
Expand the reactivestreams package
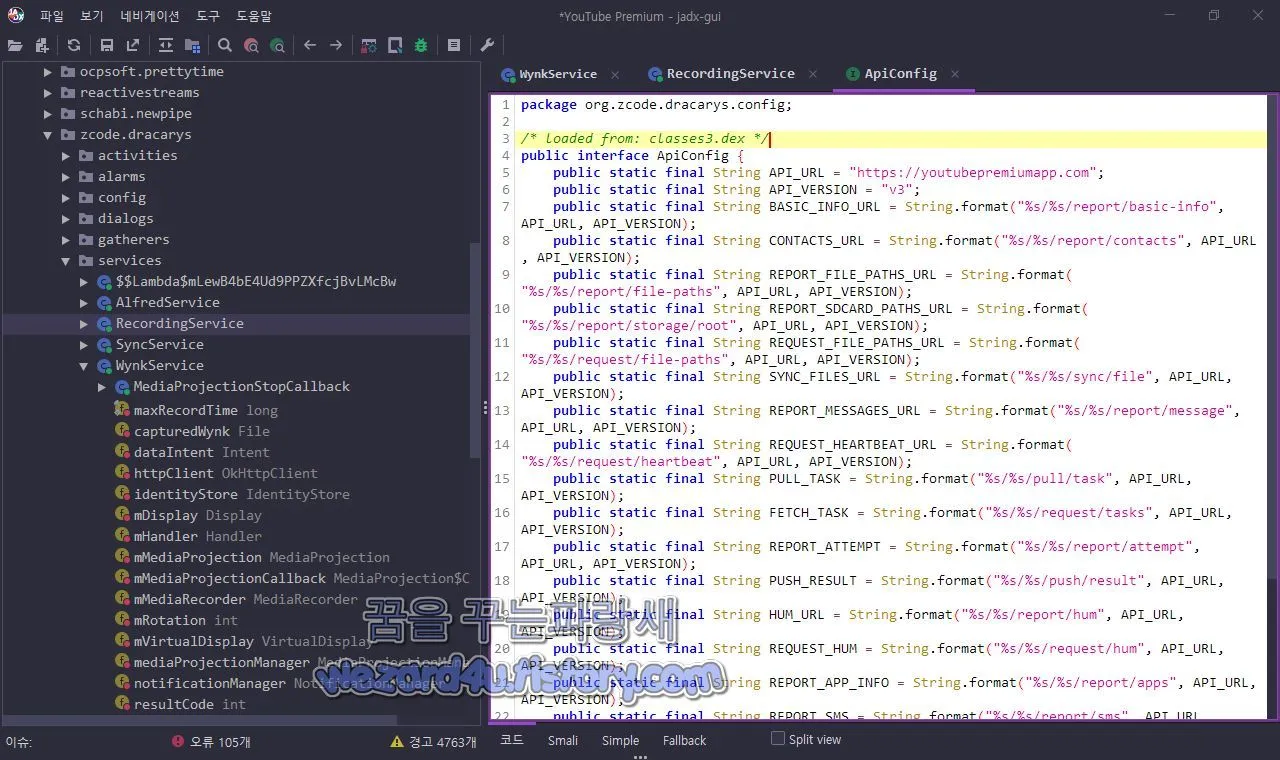[48, 93]
